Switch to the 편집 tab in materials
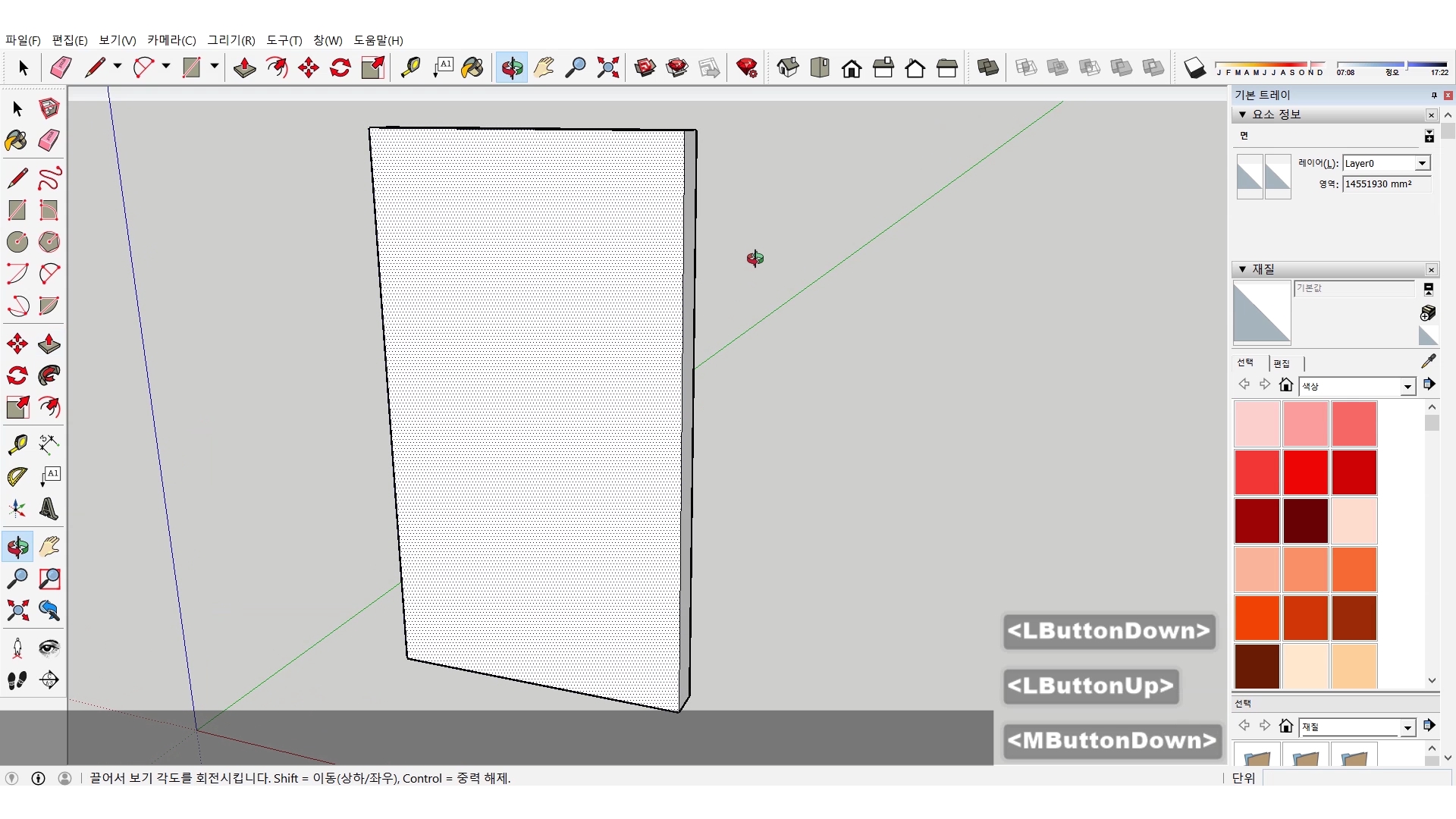The image size is (1456, 819). pyautogui.click(x=1282, y=363)
